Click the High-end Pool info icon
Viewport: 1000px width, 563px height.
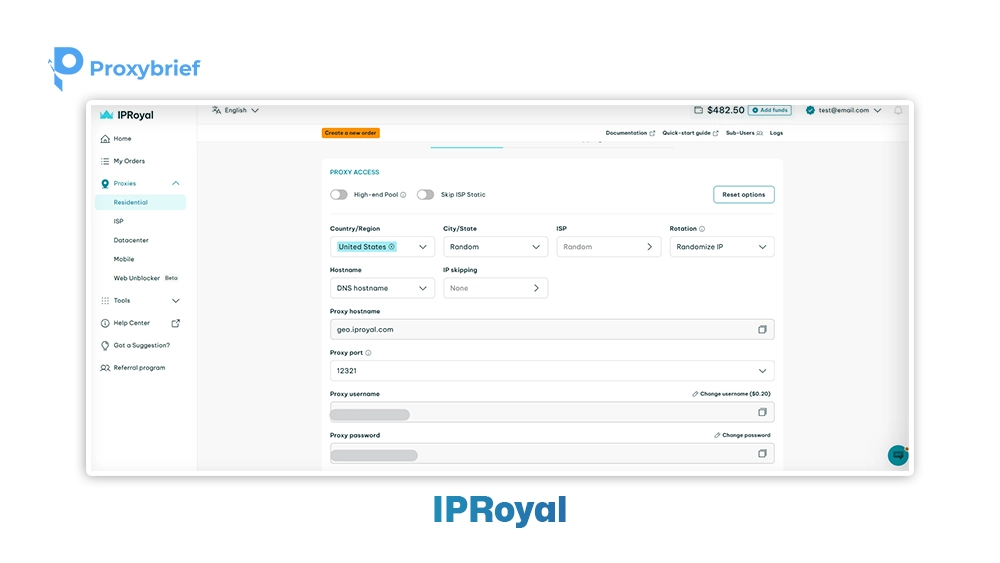tap(403, 195)
